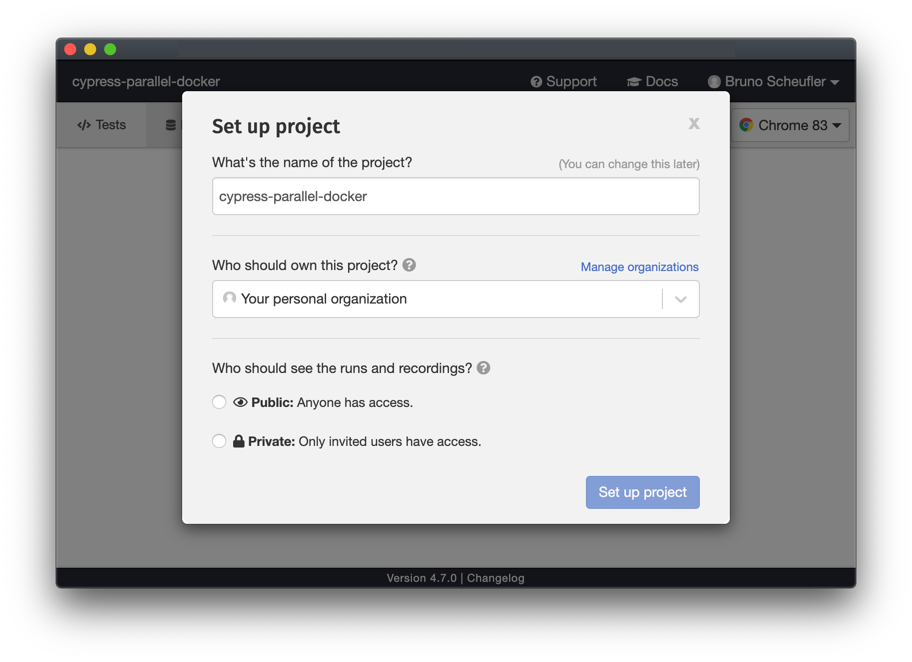Click the </> icon on the Tests tab

coord(84,124)
